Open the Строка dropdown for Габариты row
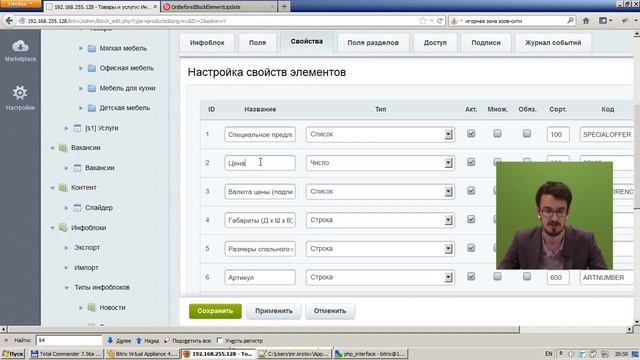Viewport: 640px width, 360px height. [380, 220]
